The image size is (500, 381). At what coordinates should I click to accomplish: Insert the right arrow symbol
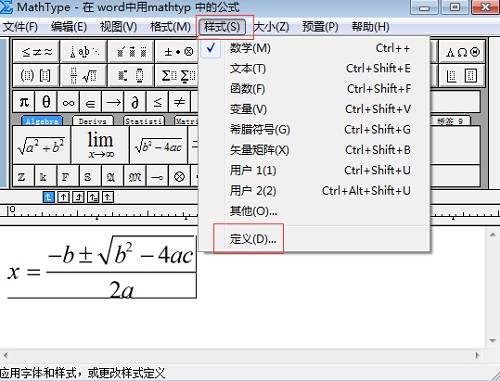(113, 102)
